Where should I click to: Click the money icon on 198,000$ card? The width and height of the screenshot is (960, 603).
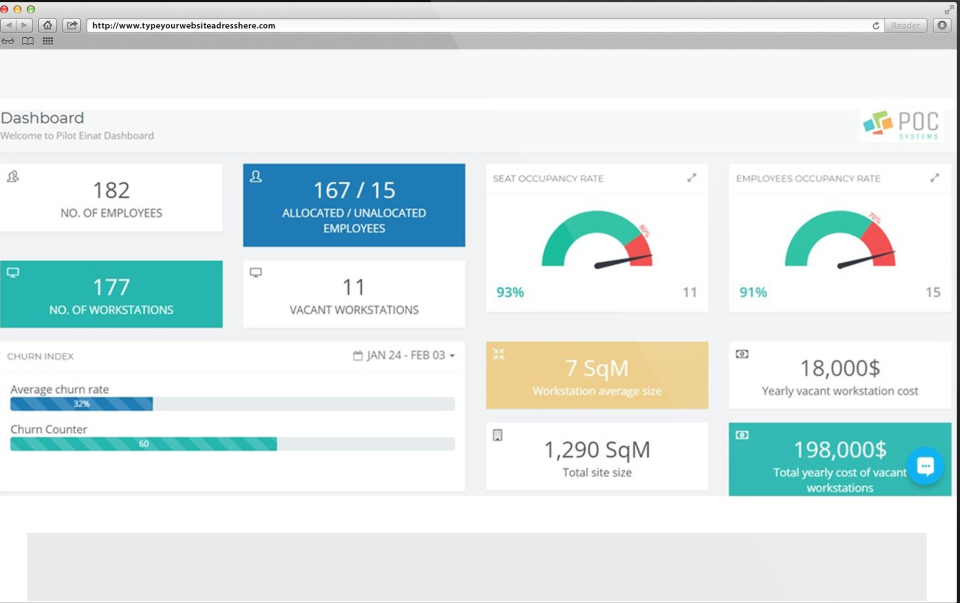click(740, 435)
